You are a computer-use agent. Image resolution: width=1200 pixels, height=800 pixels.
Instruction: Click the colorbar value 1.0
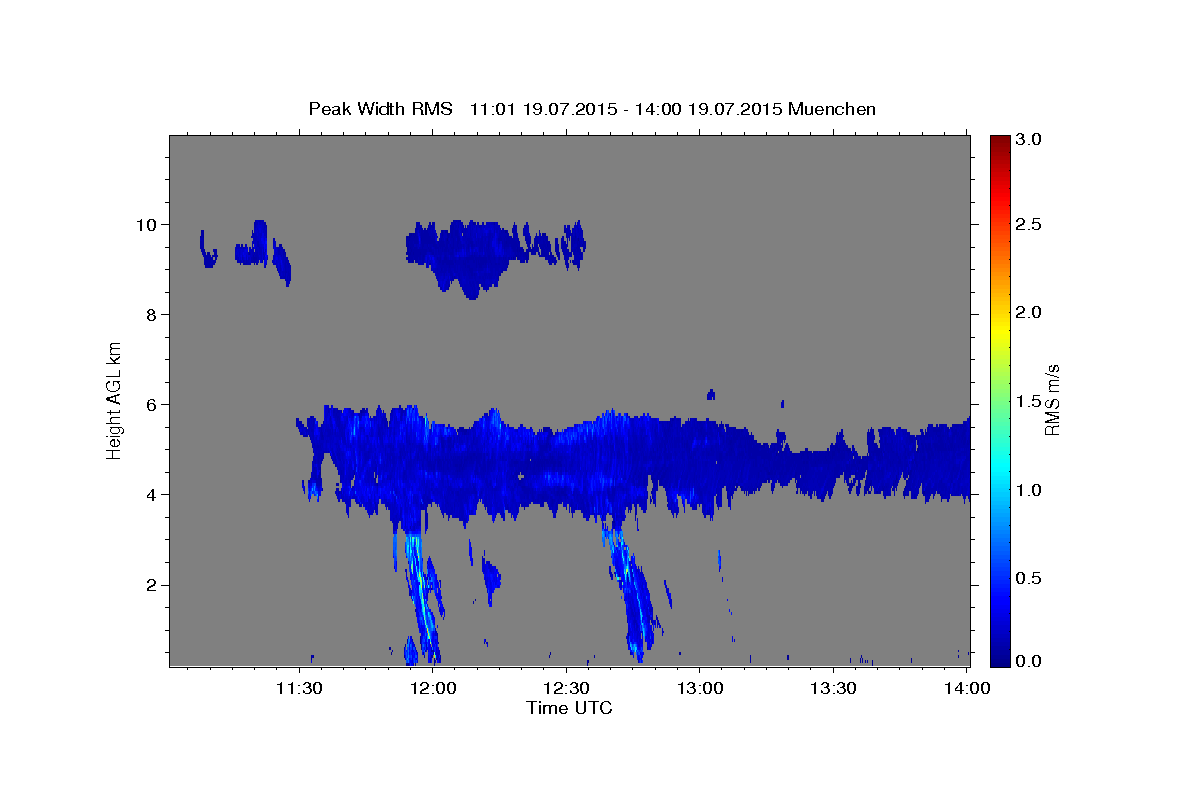click(1029, 490)
